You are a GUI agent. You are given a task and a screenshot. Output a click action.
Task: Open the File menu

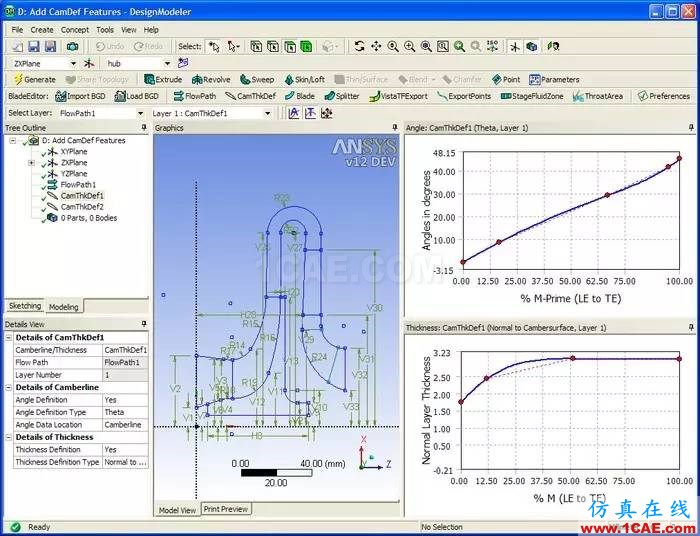(x=17, y=30)
